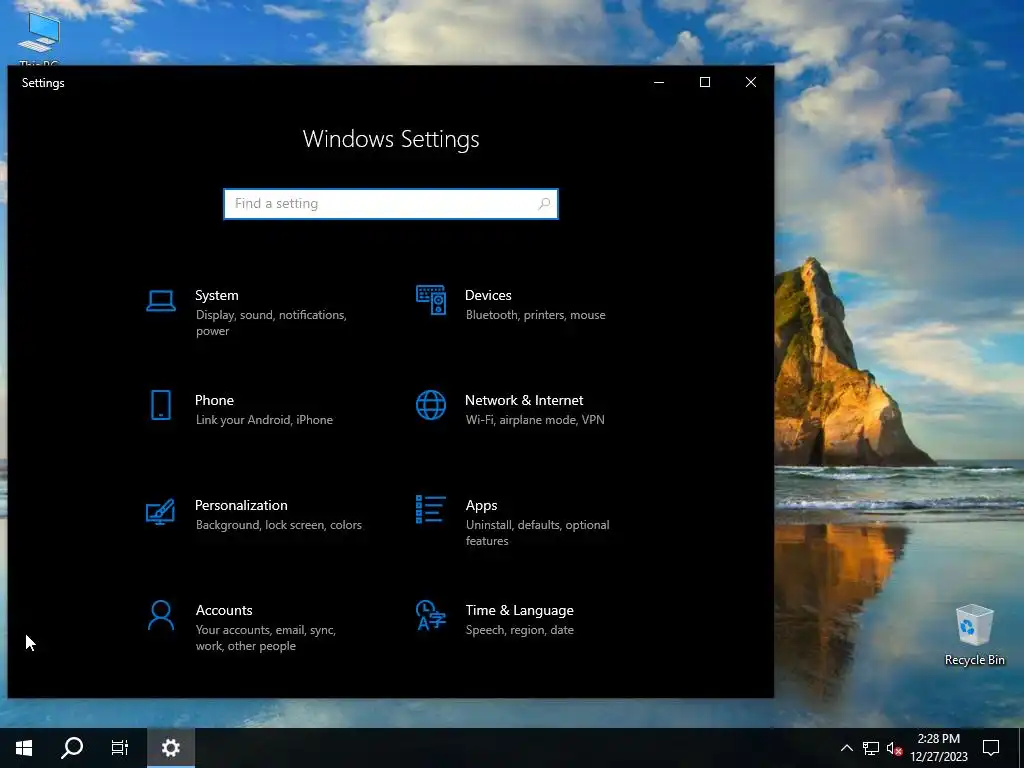Click the Phone settings icon

pyautogui.click(x=161, y=405)
